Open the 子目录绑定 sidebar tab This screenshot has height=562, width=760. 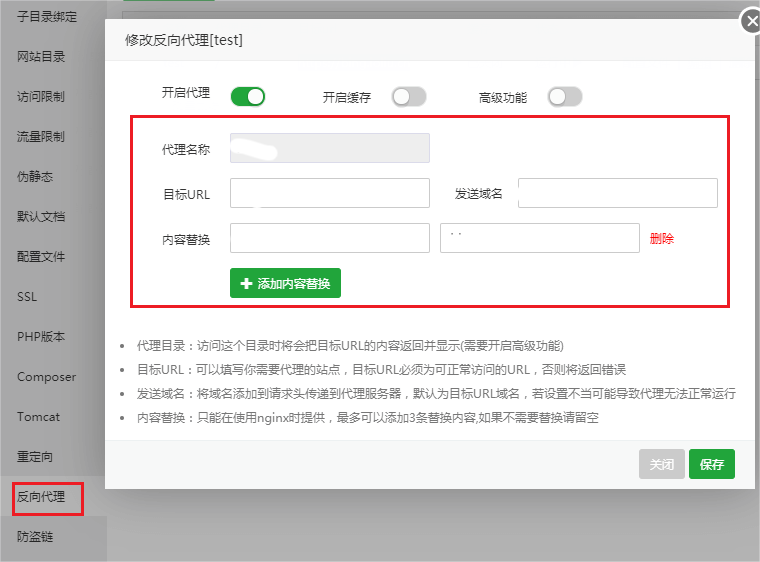click(x=47, y=17)
